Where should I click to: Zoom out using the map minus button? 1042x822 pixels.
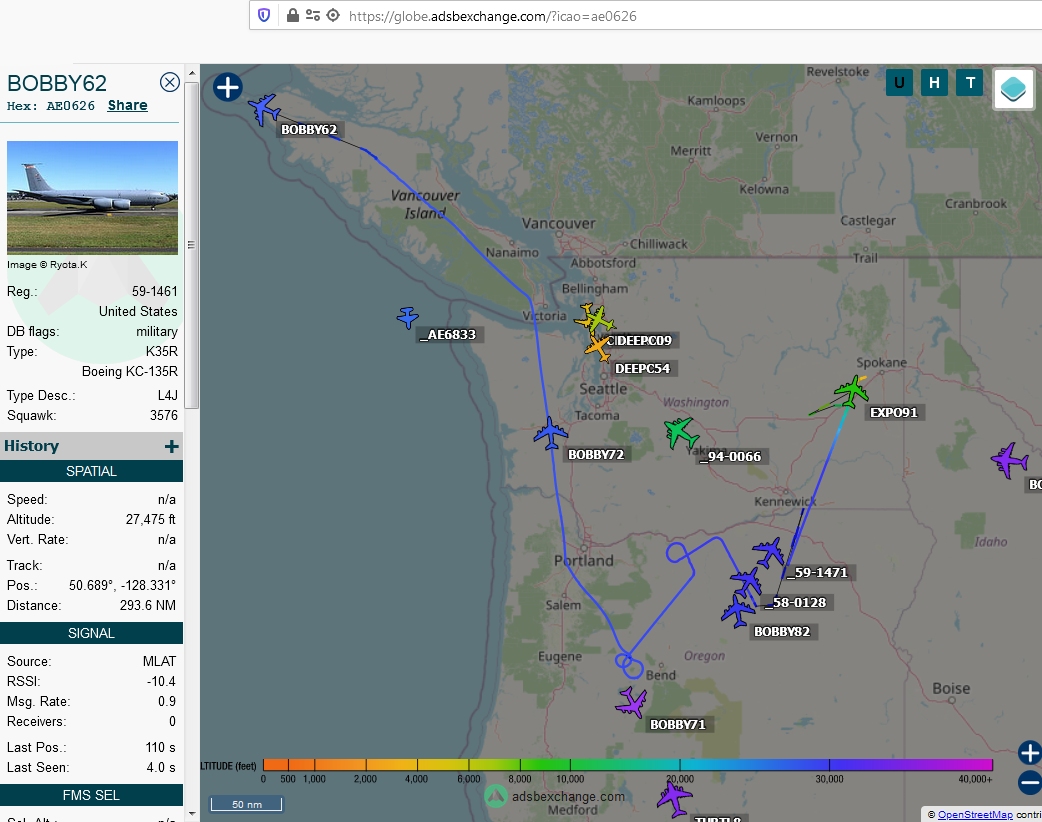(1029, 783)
